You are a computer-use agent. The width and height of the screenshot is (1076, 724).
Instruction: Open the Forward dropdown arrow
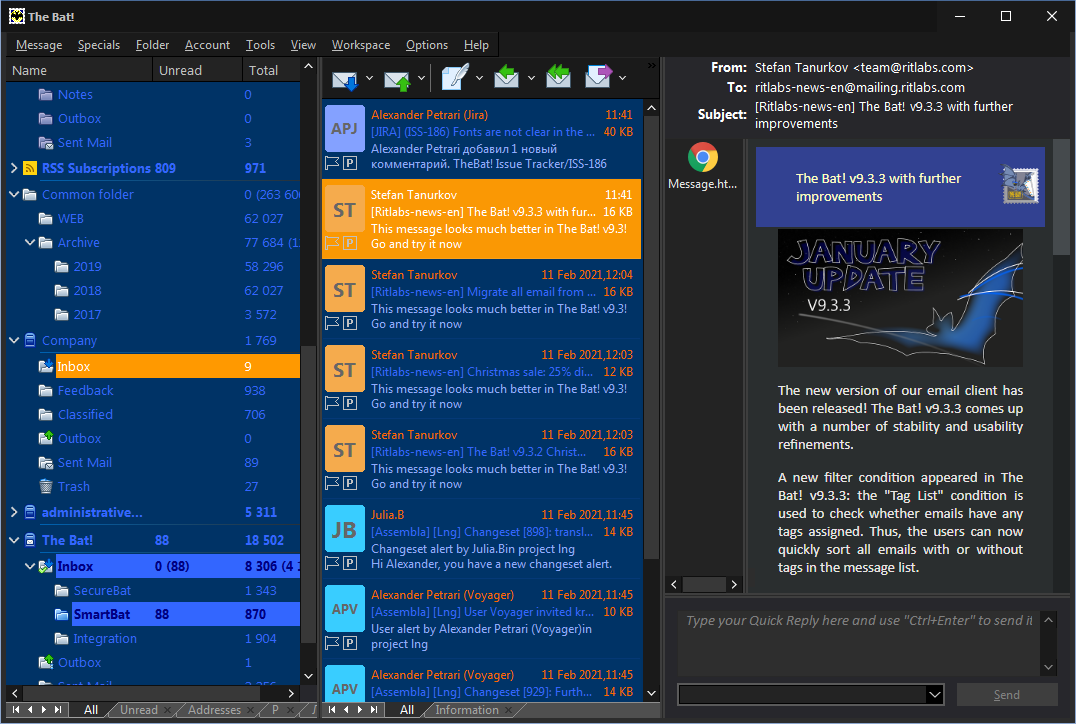pyautogui.click(x=622, y=78)
